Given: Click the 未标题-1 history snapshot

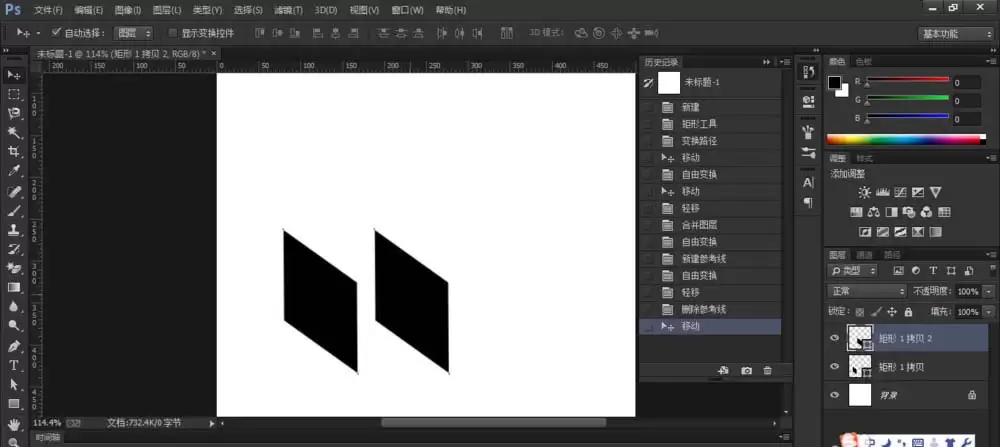Looking at the screenshot, I should (710, 83).
